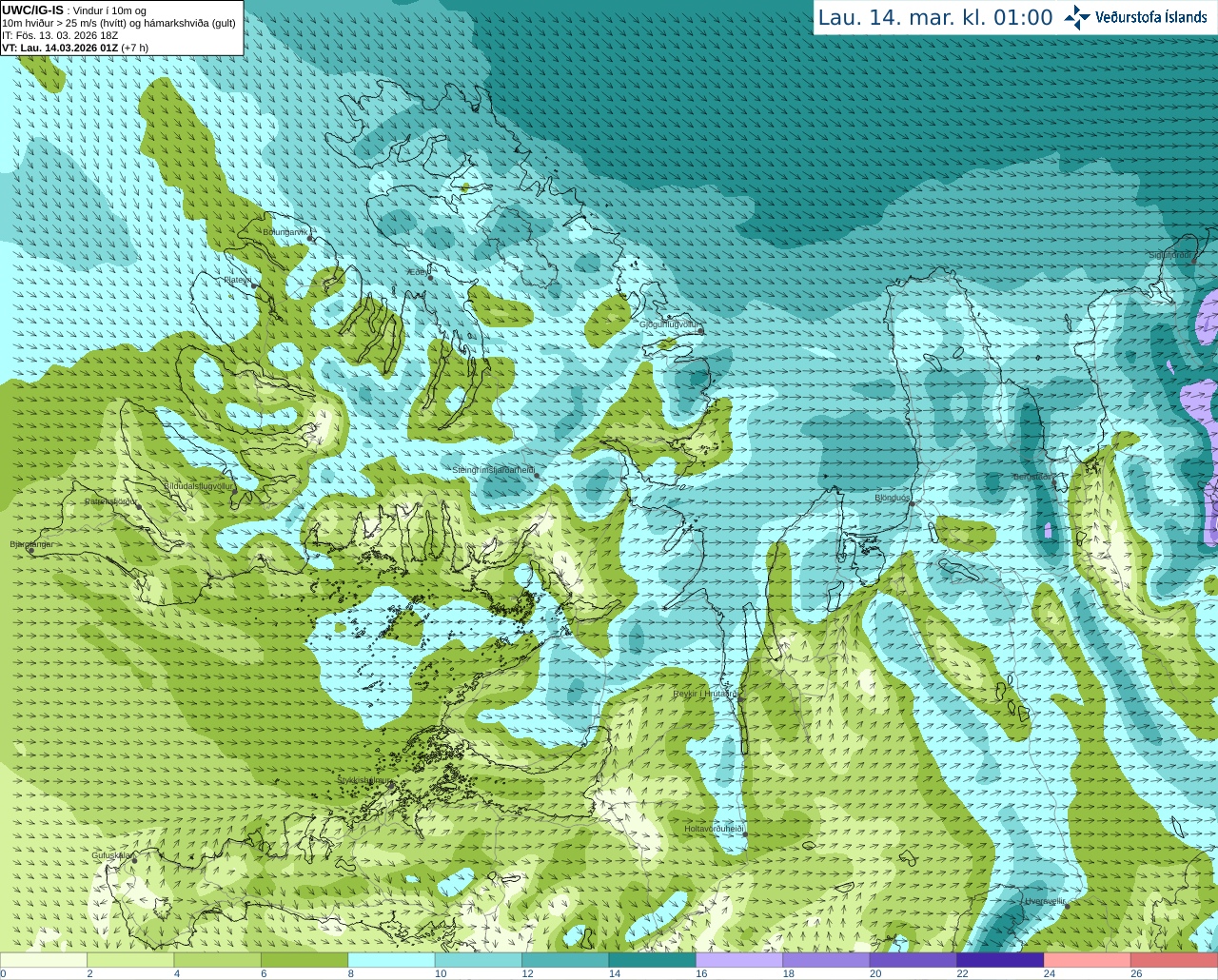Click the 'UWC/IG-IS : Vindur í 10m og' title line
The width and height of the screenshot is (1218, 980).
pyautogui.click(x=74, y=10)
